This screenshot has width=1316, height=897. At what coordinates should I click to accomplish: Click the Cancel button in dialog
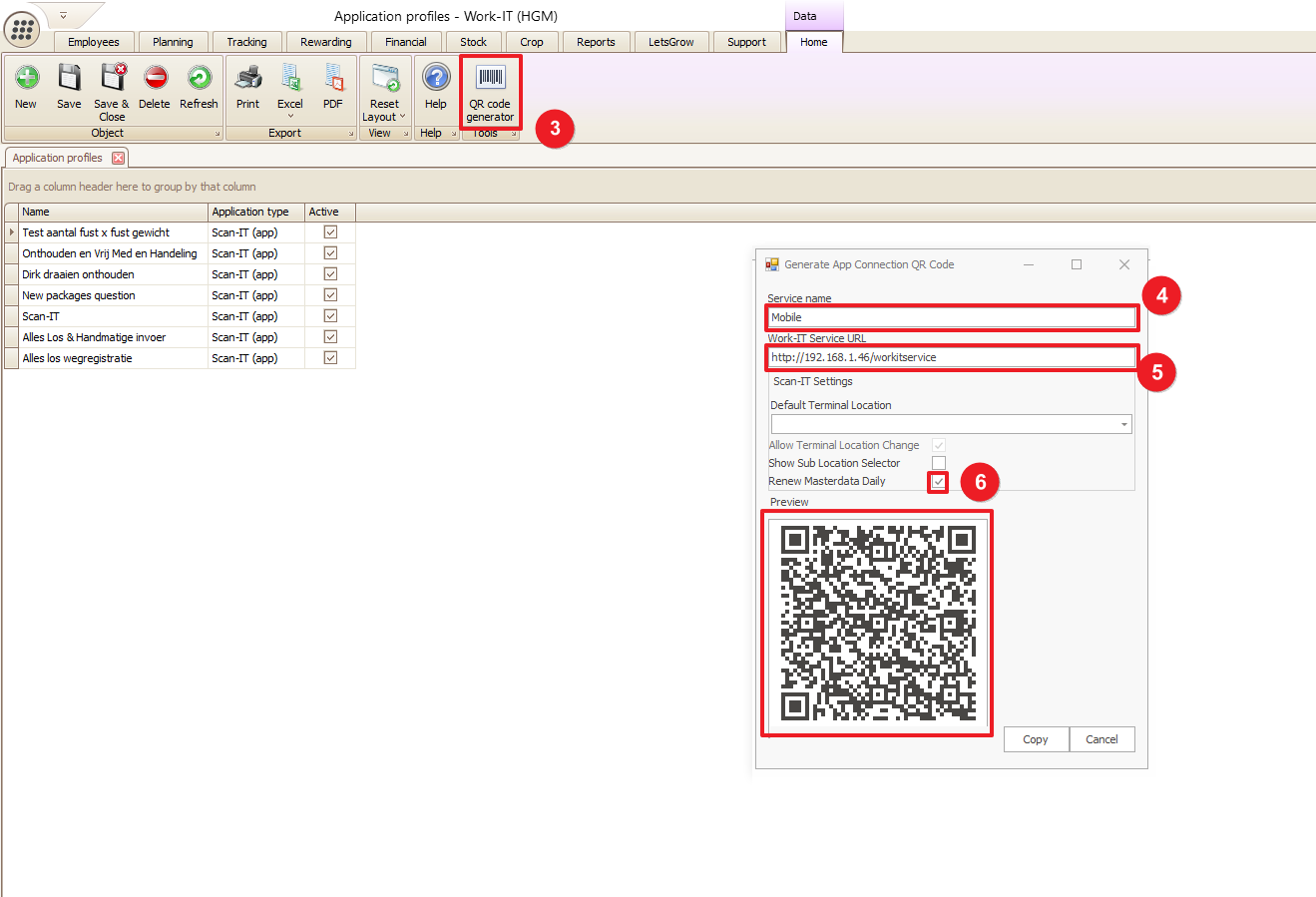click(1101, 739)
